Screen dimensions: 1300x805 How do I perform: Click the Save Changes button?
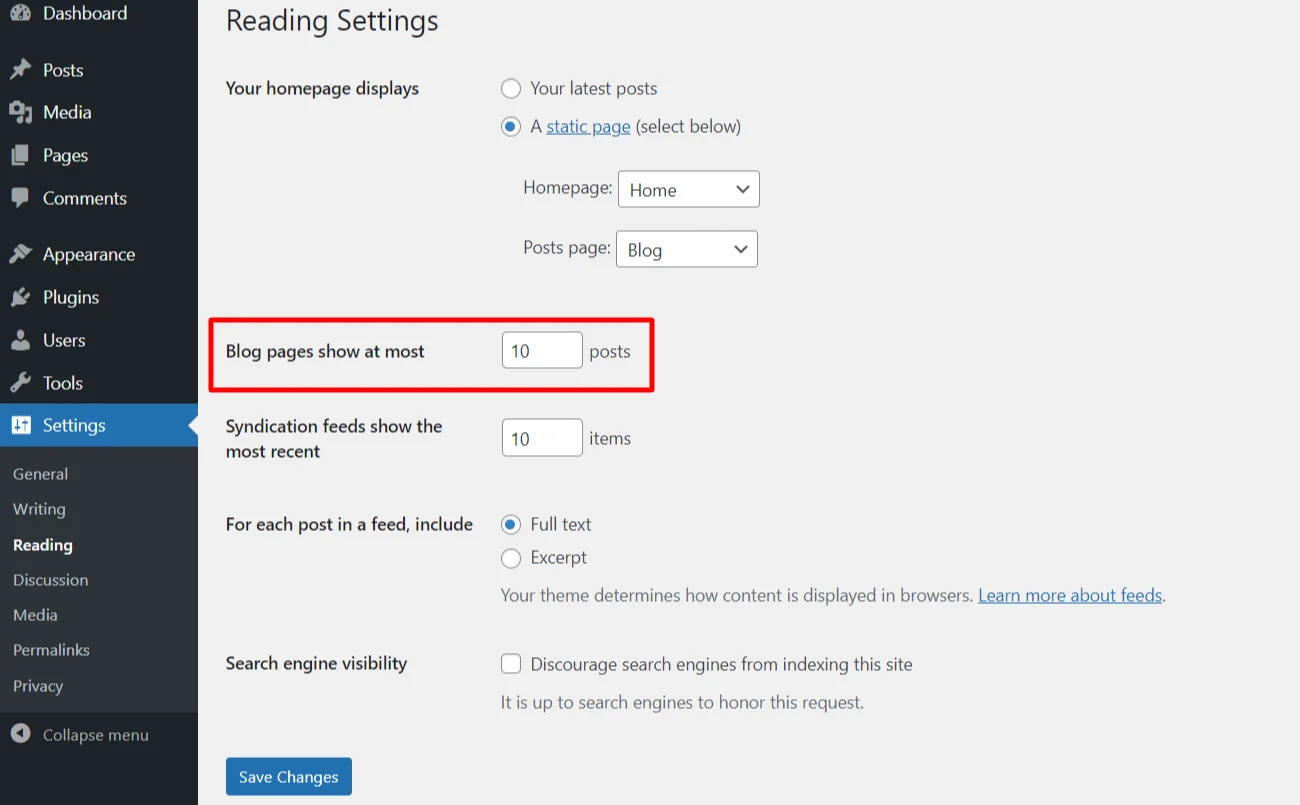(289, 776)
